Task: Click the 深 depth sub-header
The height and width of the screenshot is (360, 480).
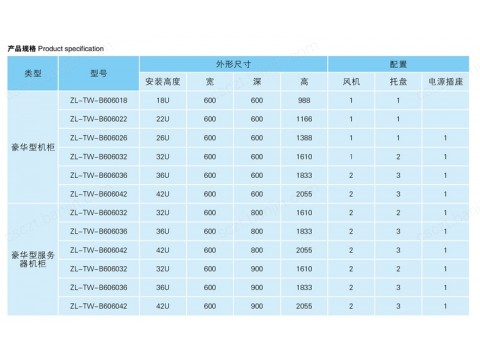Action: [x=257, y=82]
